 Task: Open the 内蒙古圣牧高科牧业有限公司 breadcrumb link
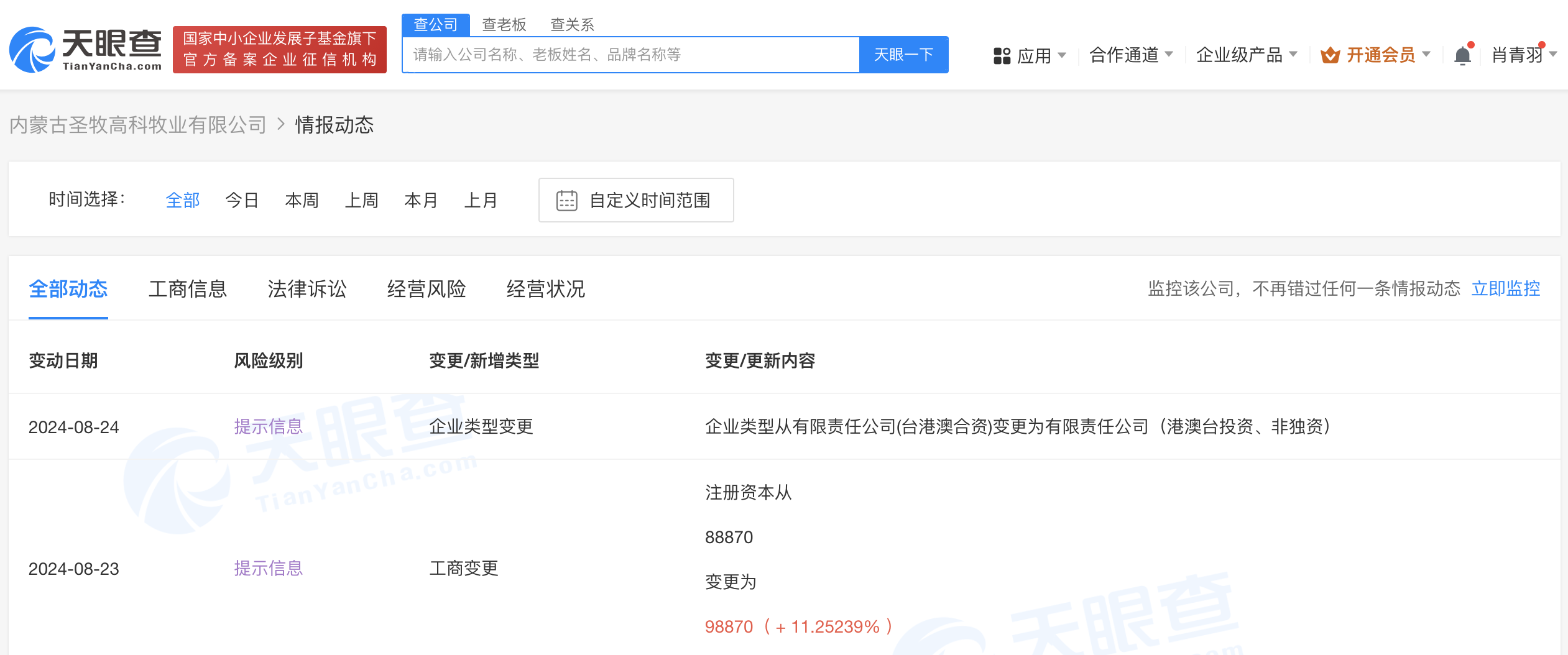click(x=137, y=125)
